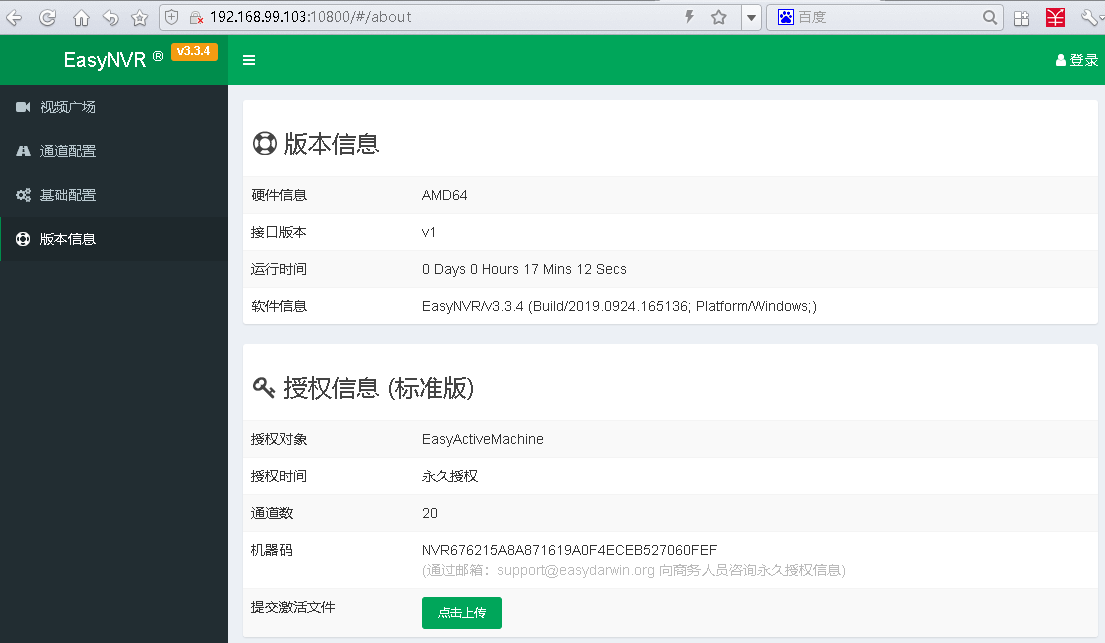Click the 授权时间 label

click(278, 476)
